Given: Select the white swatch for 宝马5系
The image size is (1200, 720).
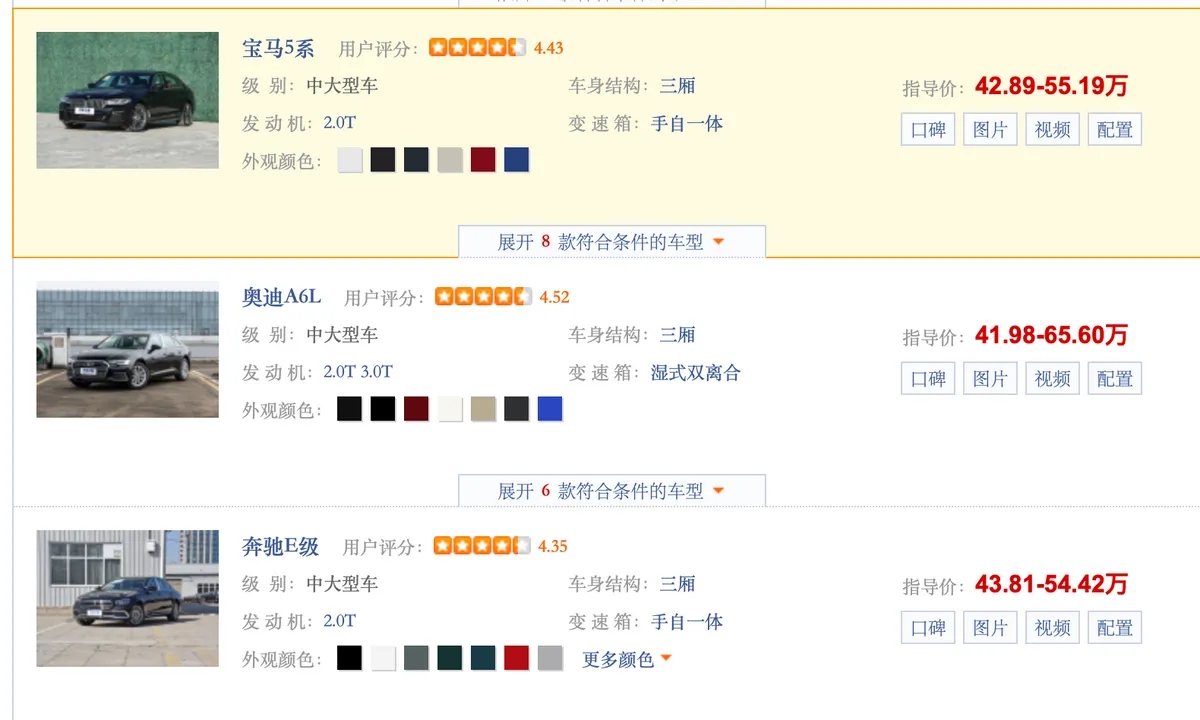Looking at the screenshot, I should pyautogui.click(x=350, y=160).
